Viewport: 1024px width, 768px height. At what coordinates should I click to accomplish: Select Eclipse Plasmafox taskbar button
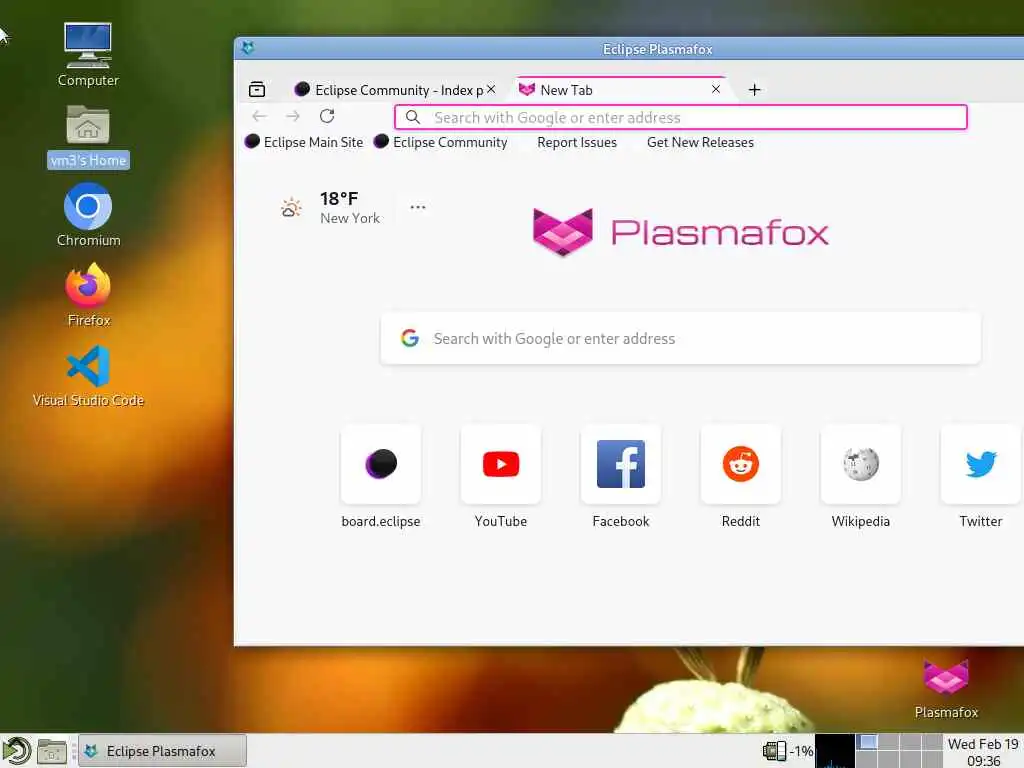(162, 751)
